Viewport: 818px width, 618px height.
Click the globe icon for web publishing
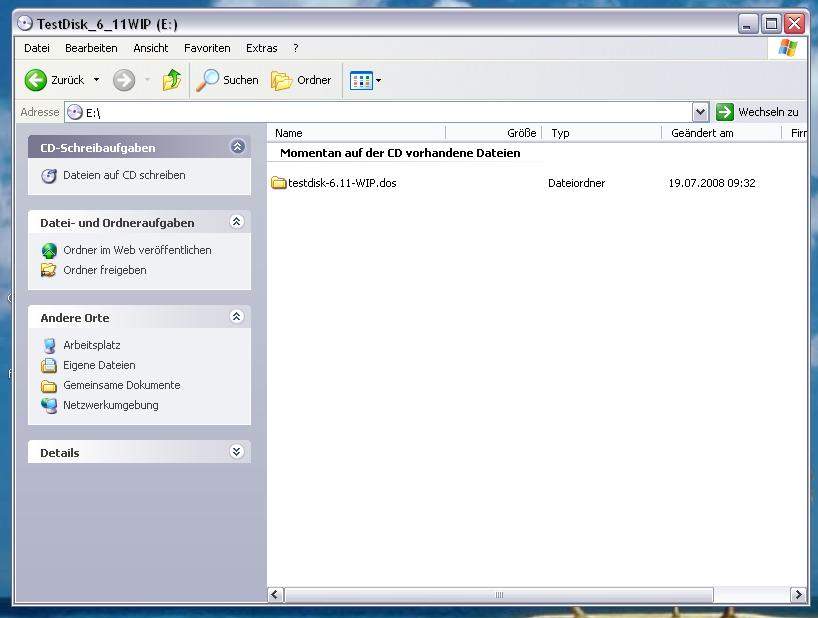pos(49,251)
